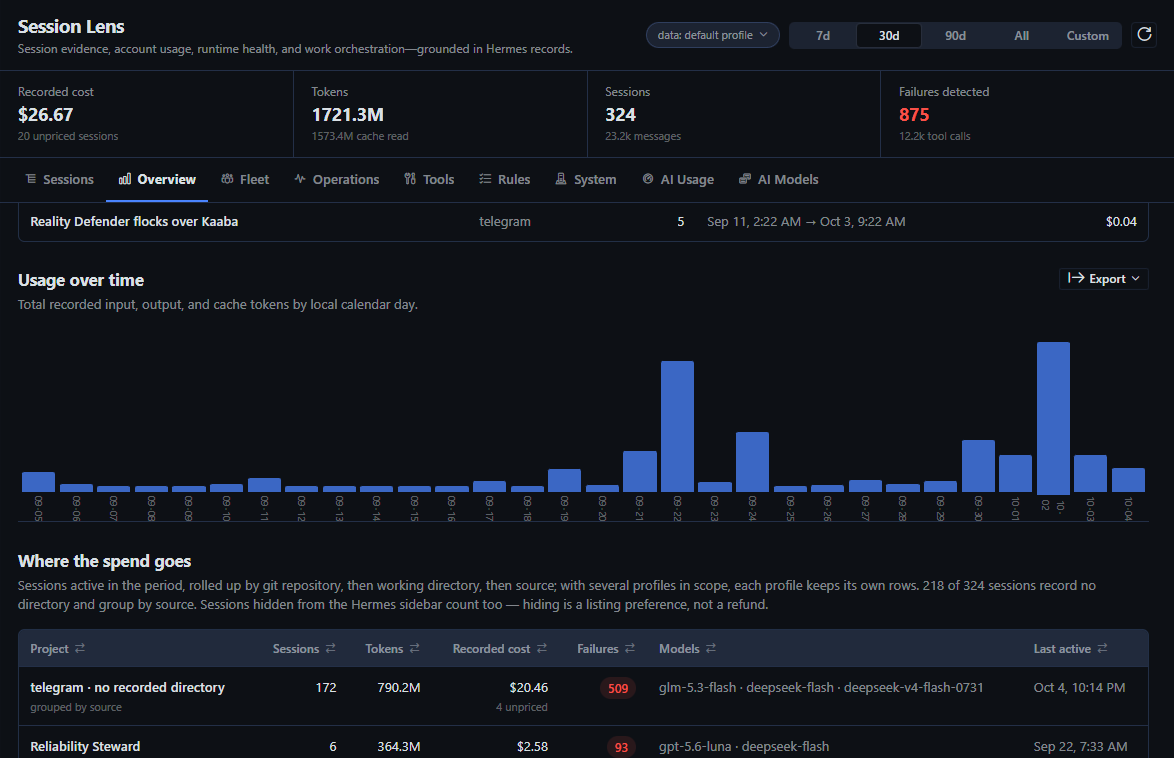Expand the Export dropdown chevron

pos(1136,279)
